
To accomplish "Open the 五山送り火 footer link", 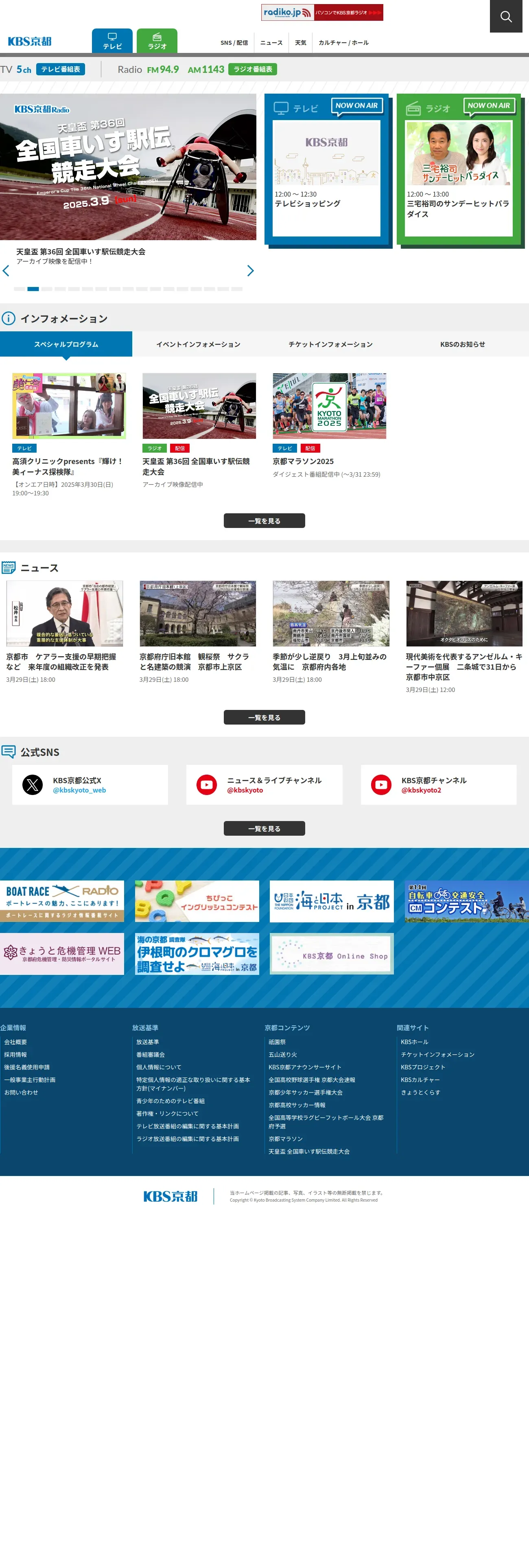I will point(282,1055).
